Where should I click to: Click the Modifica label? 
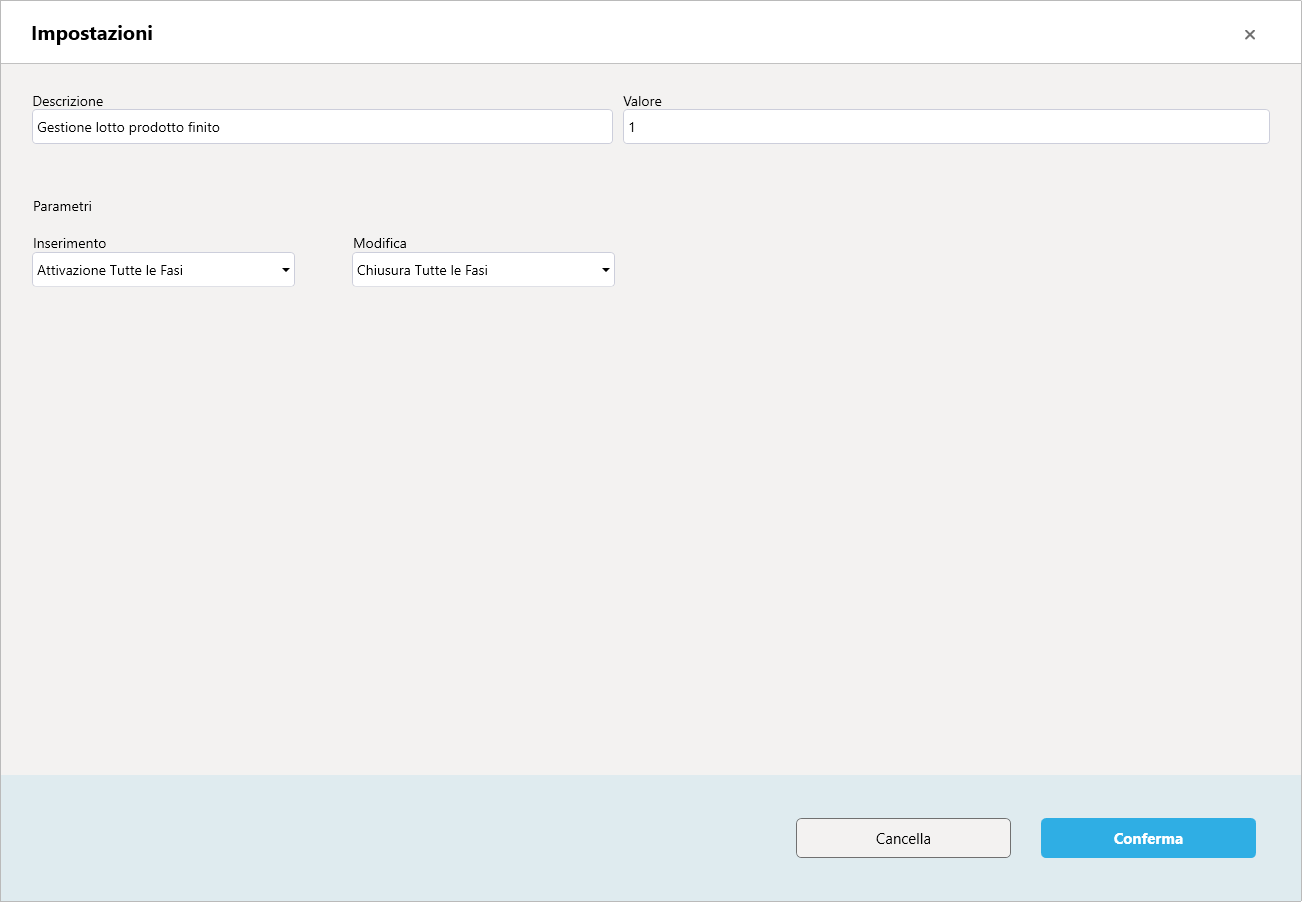(380, 243)
